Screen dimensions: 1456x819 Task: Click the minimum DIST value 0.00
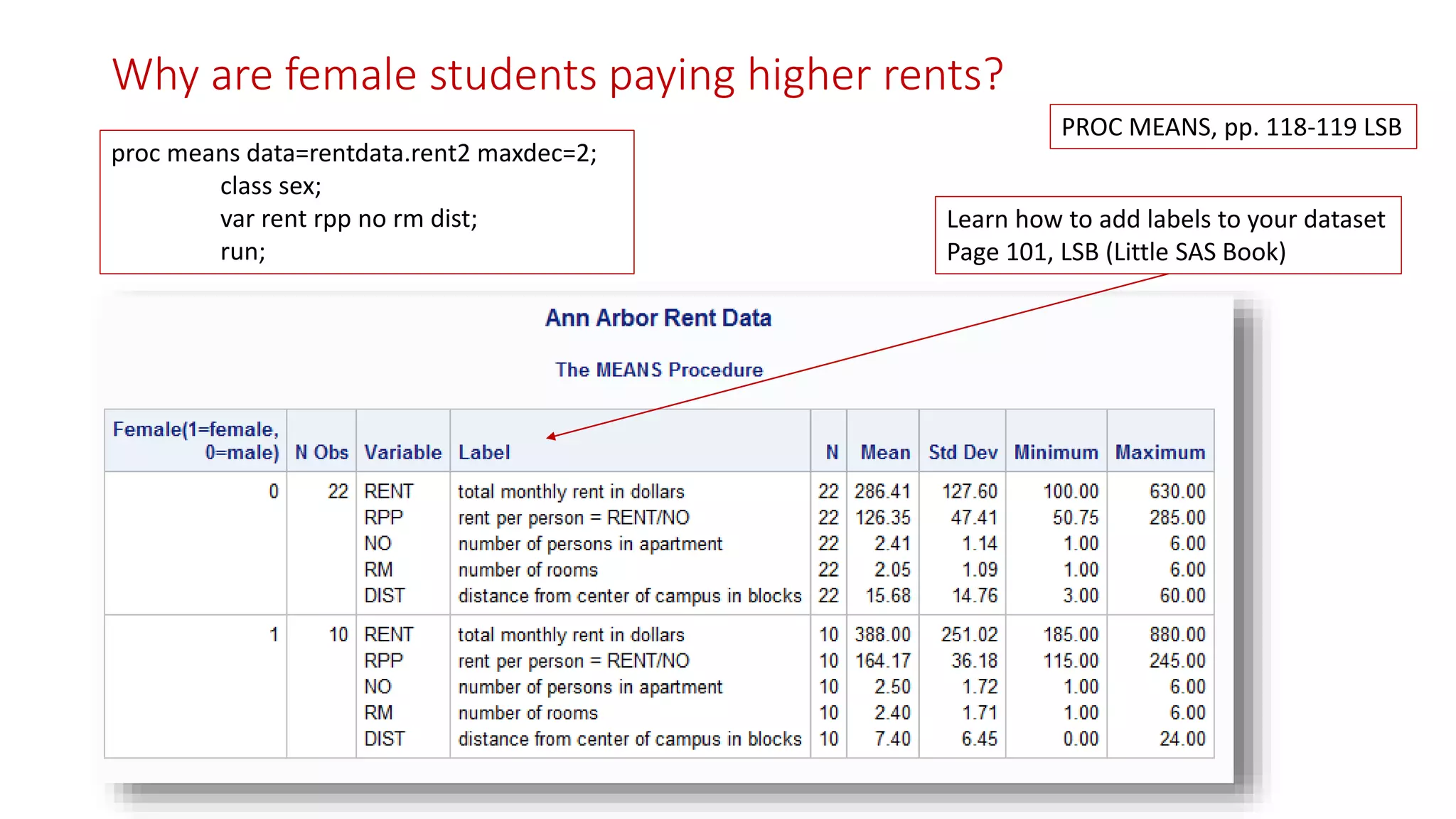[1081, 739]
